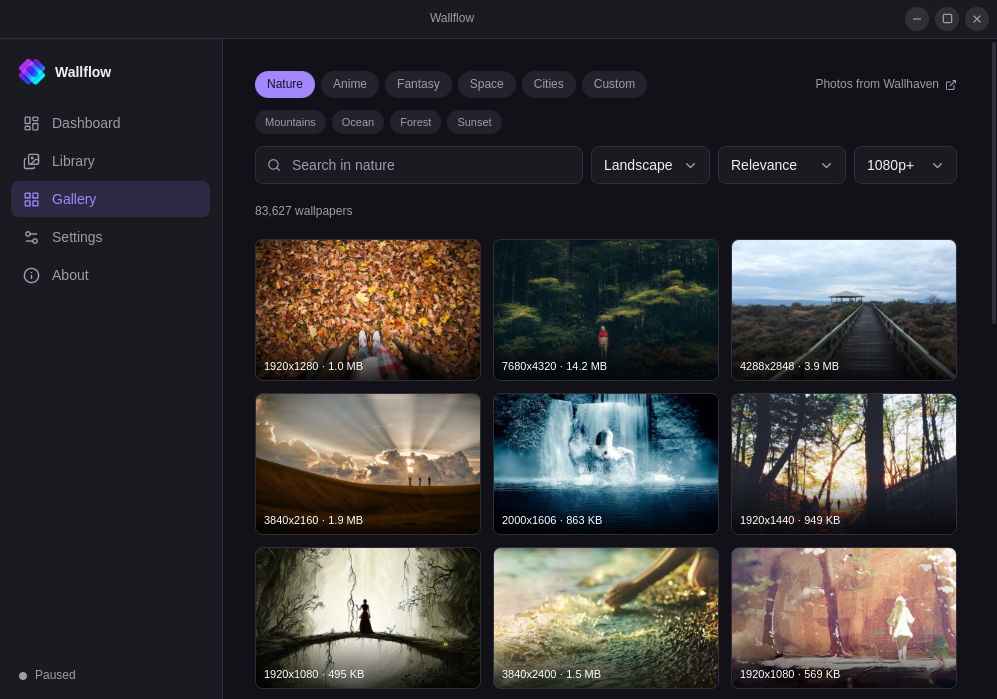Select the sun rays wallpaper 3840x2160
Screen dimensions: 997x699
pos(368,464)
